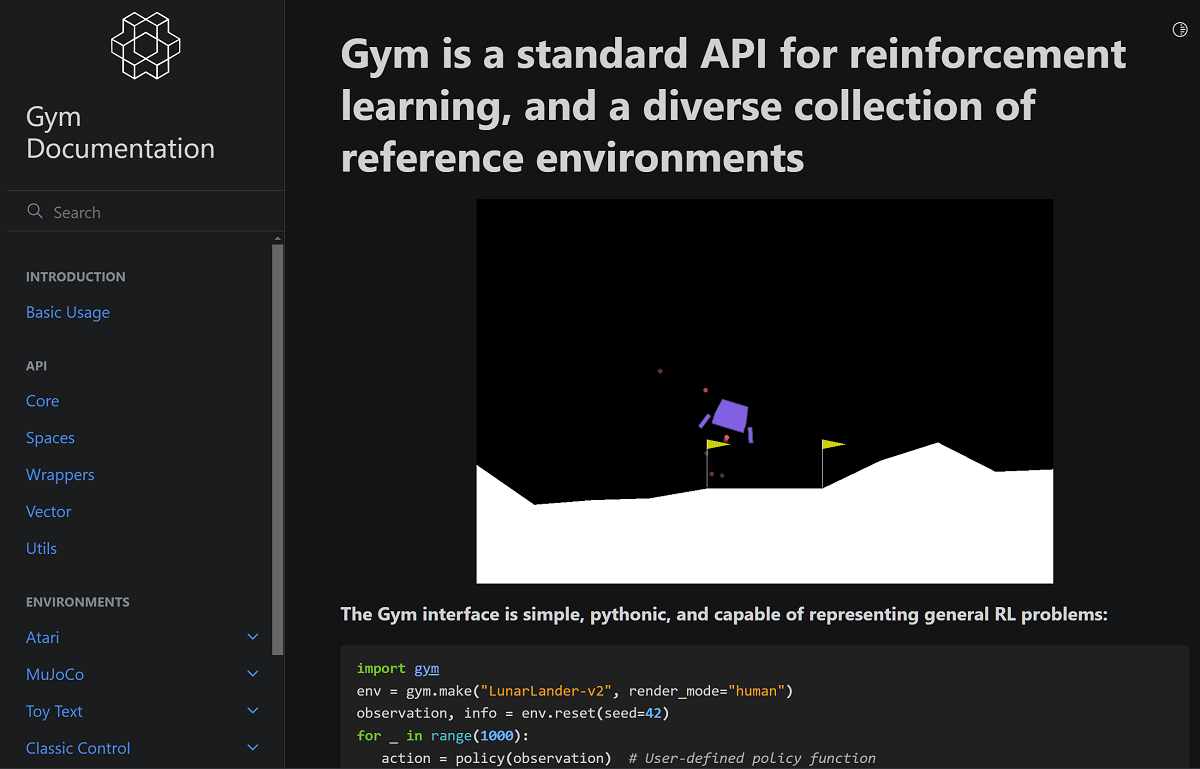The height and width of the screenshot is (769, 1200).
Task: Go to the Core API page
Action: pos(42,400)
